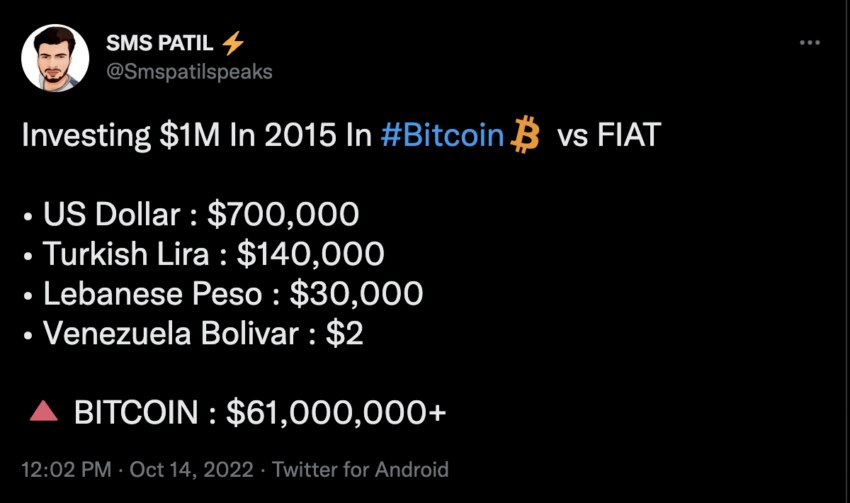Click the 12:02 PM timestamp

[x=59, y=469]
